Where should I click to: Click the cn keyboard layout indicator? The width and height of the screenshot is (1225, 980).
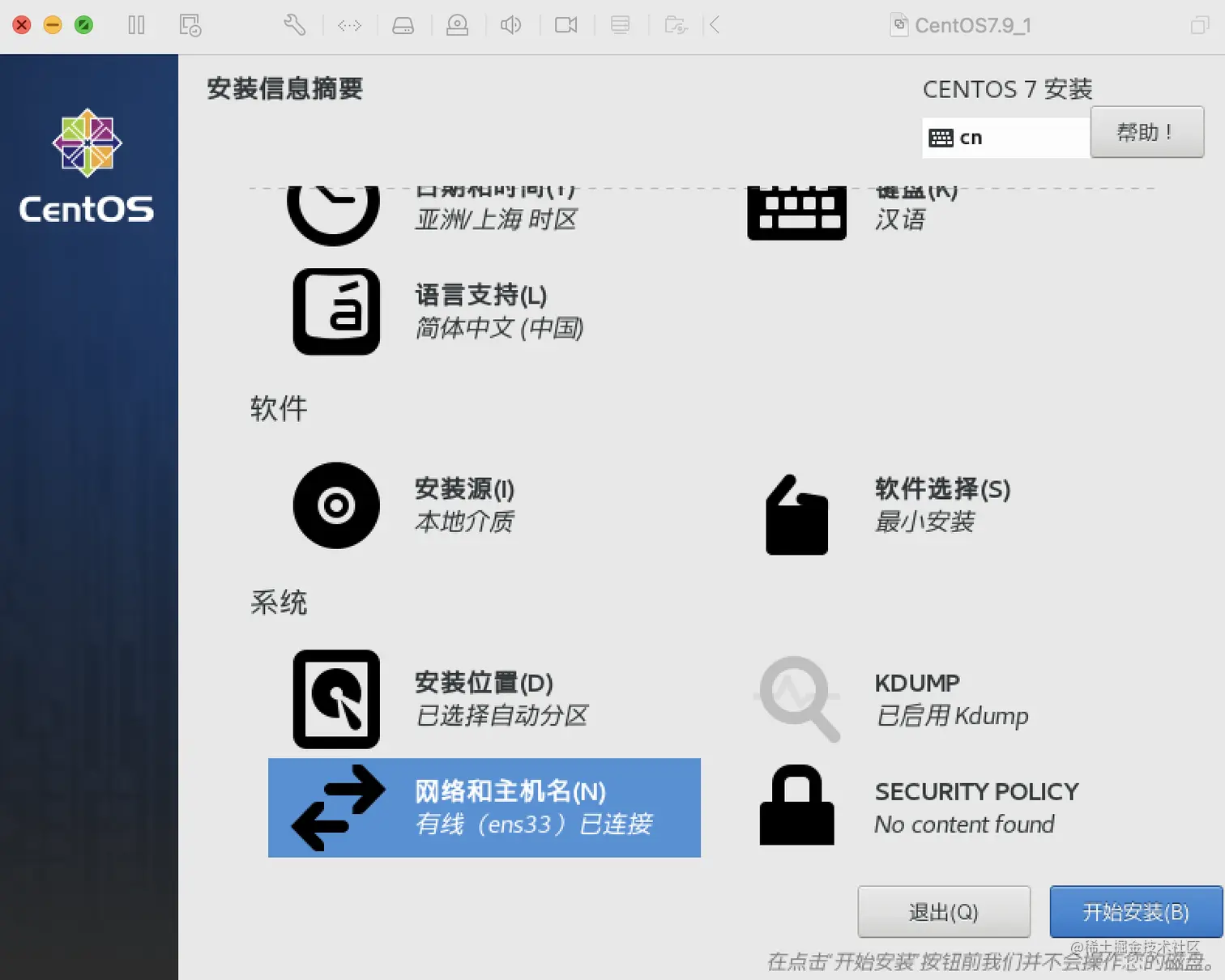click(1006, 138)
